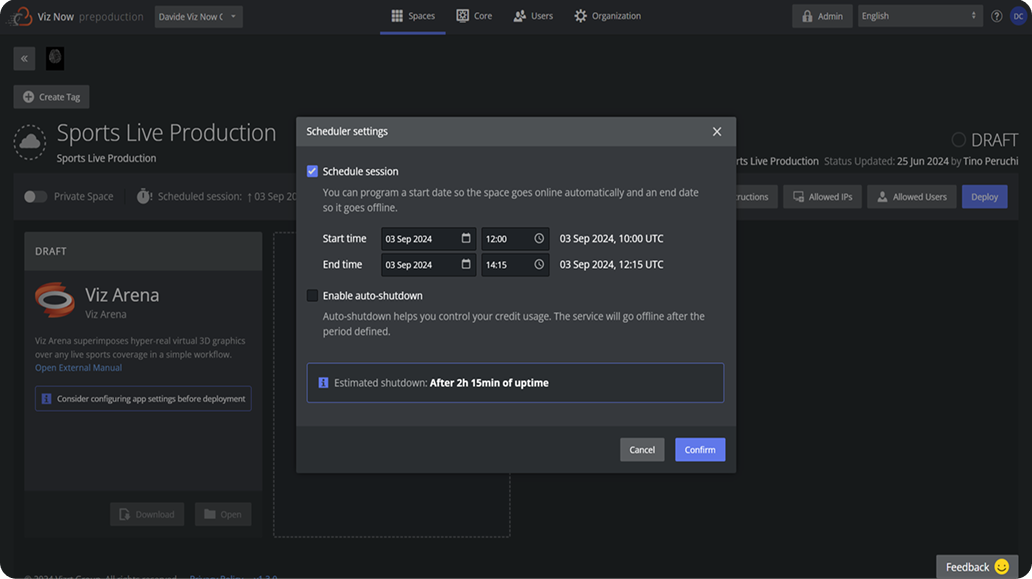1032x579 pixels.
Task: Click the Scheduled session stopwatch icon
Action: 143,196
